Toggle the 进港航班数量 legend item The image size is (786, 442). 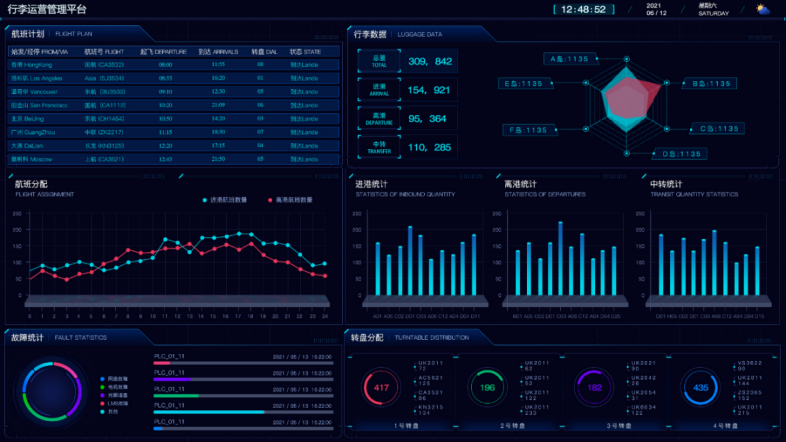225,200
